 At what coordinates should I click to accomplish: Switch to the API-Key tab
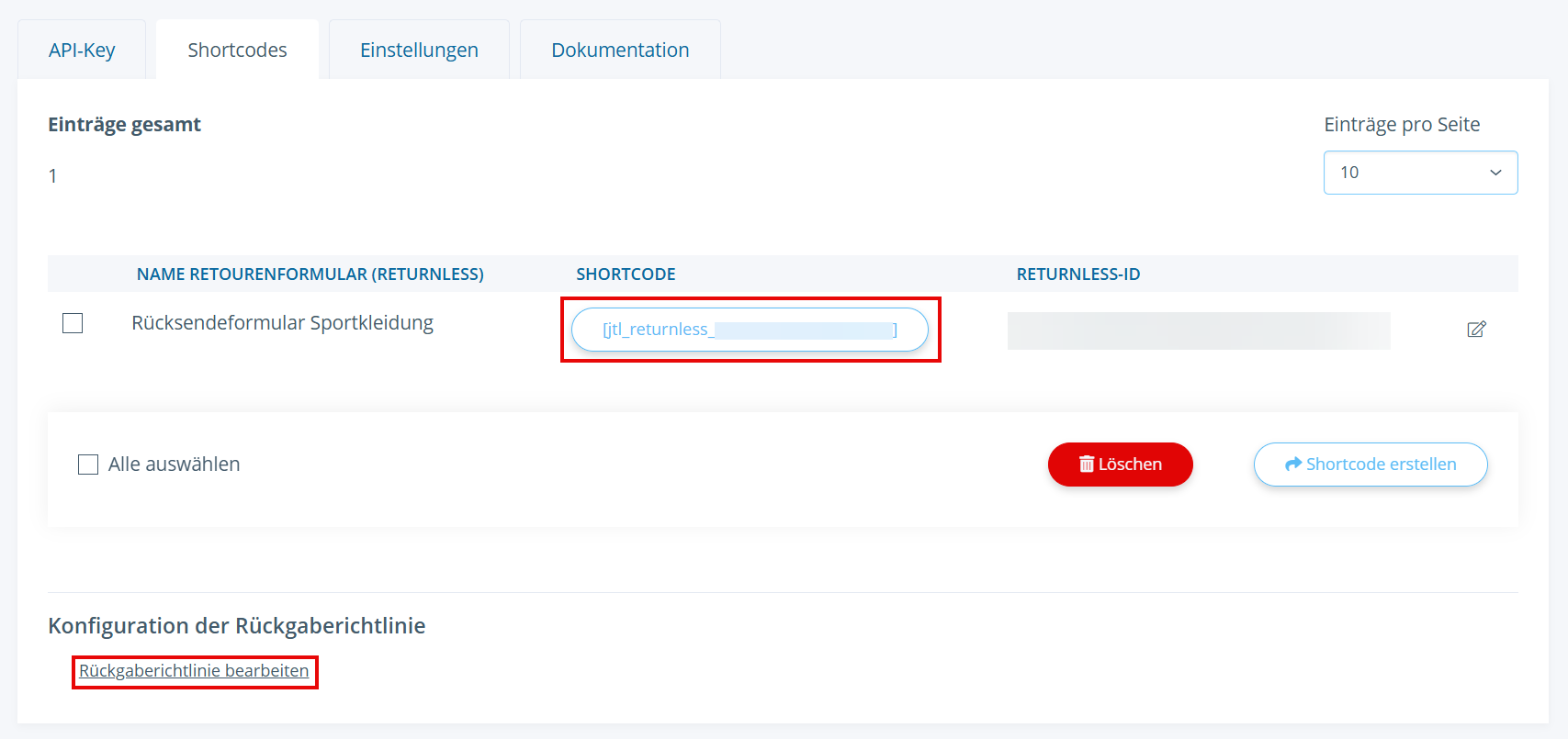pos(82,50)
